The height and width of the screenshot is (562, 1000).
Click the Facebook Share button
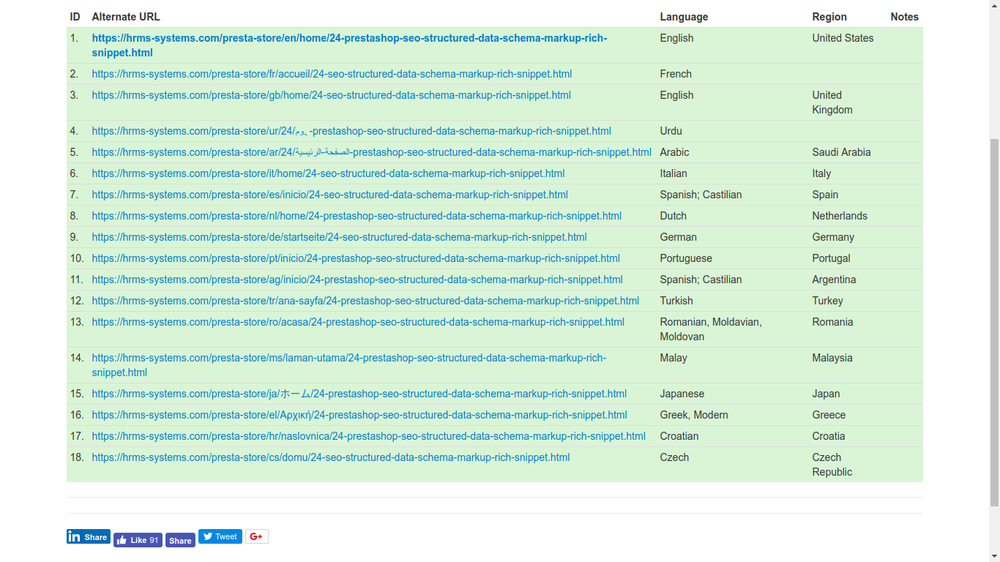180,540
